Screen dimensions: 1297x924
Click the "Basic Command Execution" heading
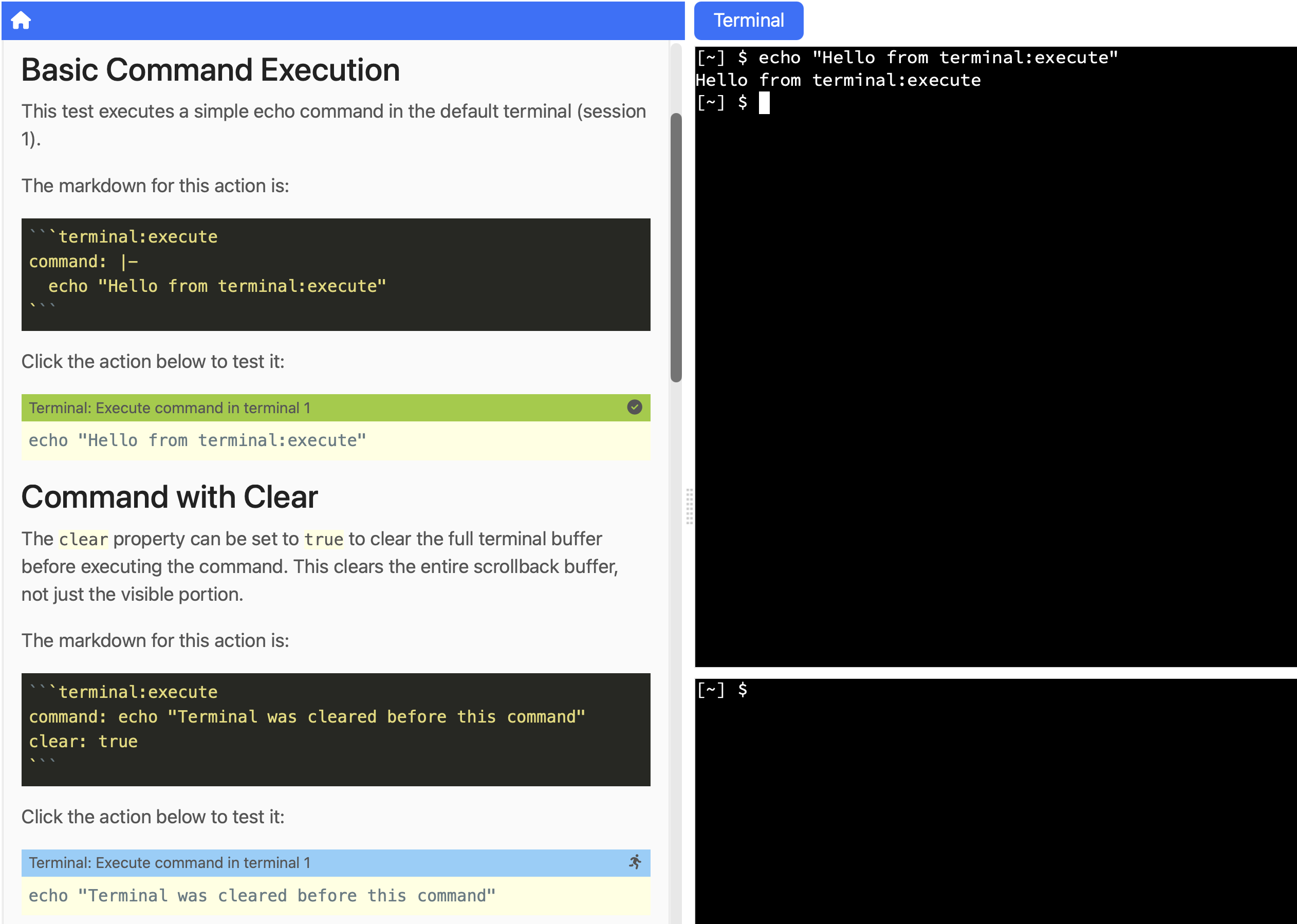pyautogui.click(x=211, y=69)
